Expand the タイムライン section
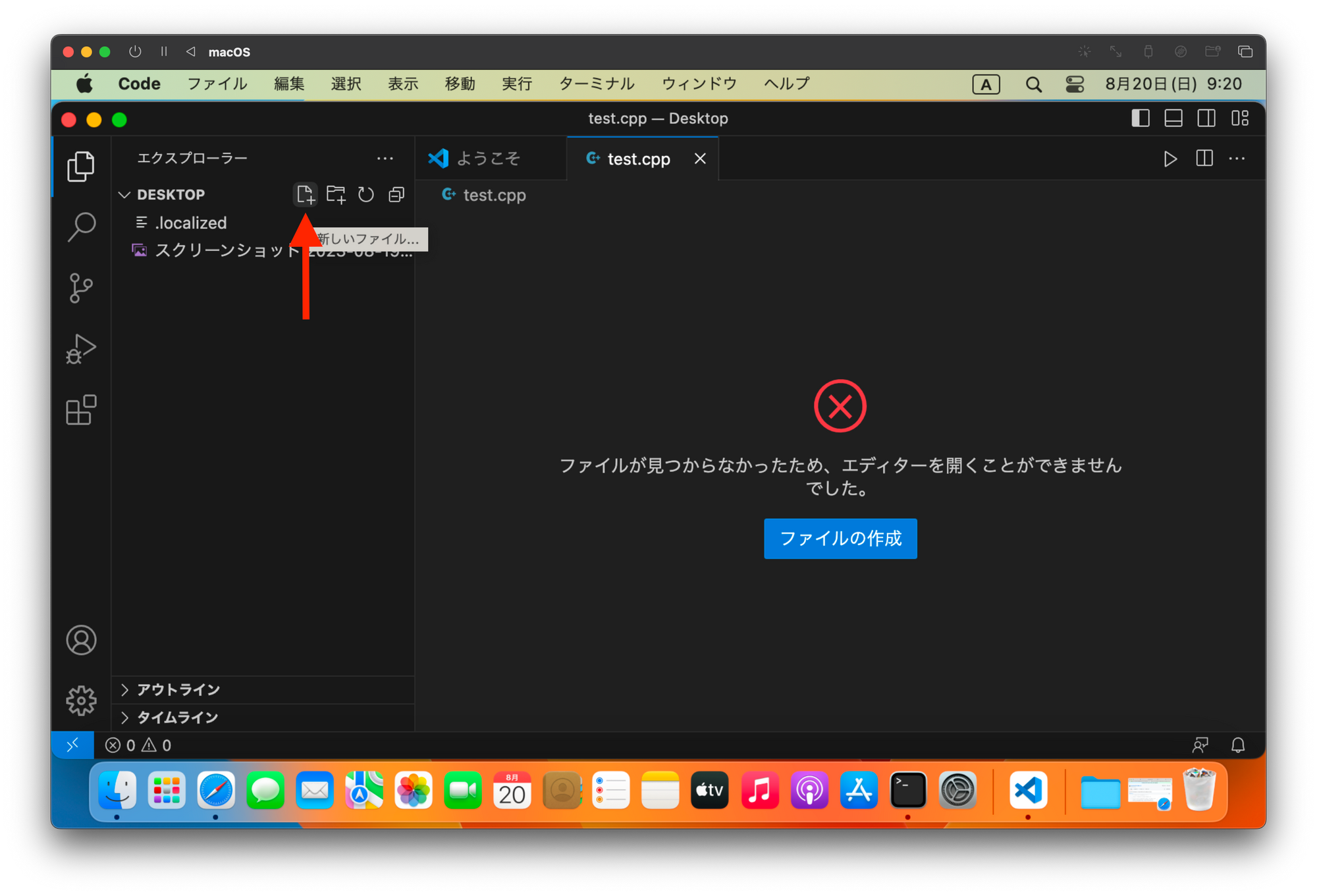 pyautogui.click(x=176, y=717)
